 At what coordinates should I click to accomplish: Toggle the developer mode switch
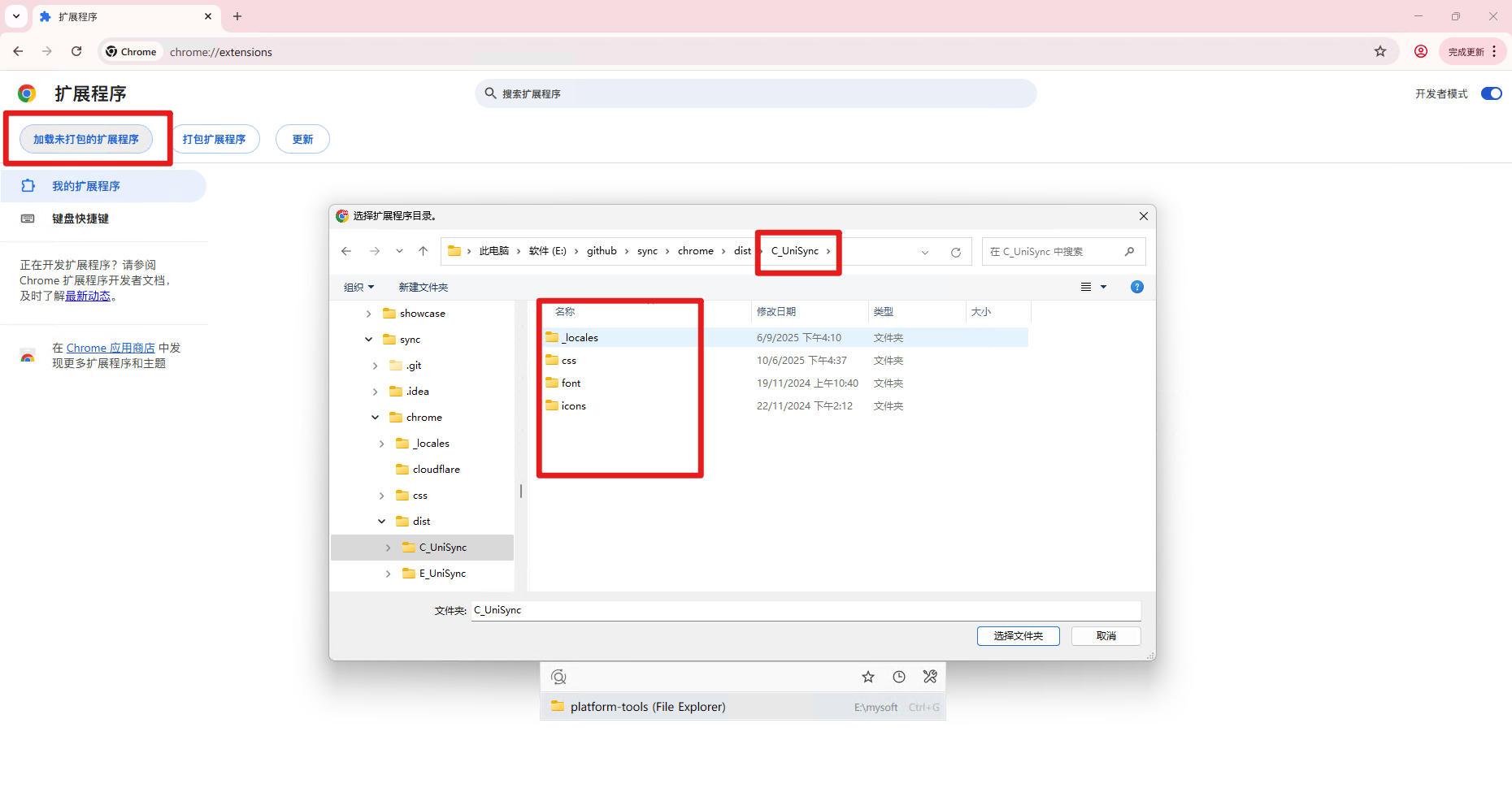(x=1491, y=93)
